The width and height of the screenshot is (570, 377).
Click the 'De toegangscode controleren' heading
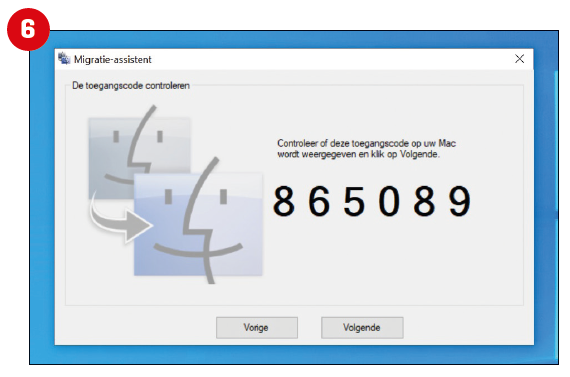coord(131,85)
